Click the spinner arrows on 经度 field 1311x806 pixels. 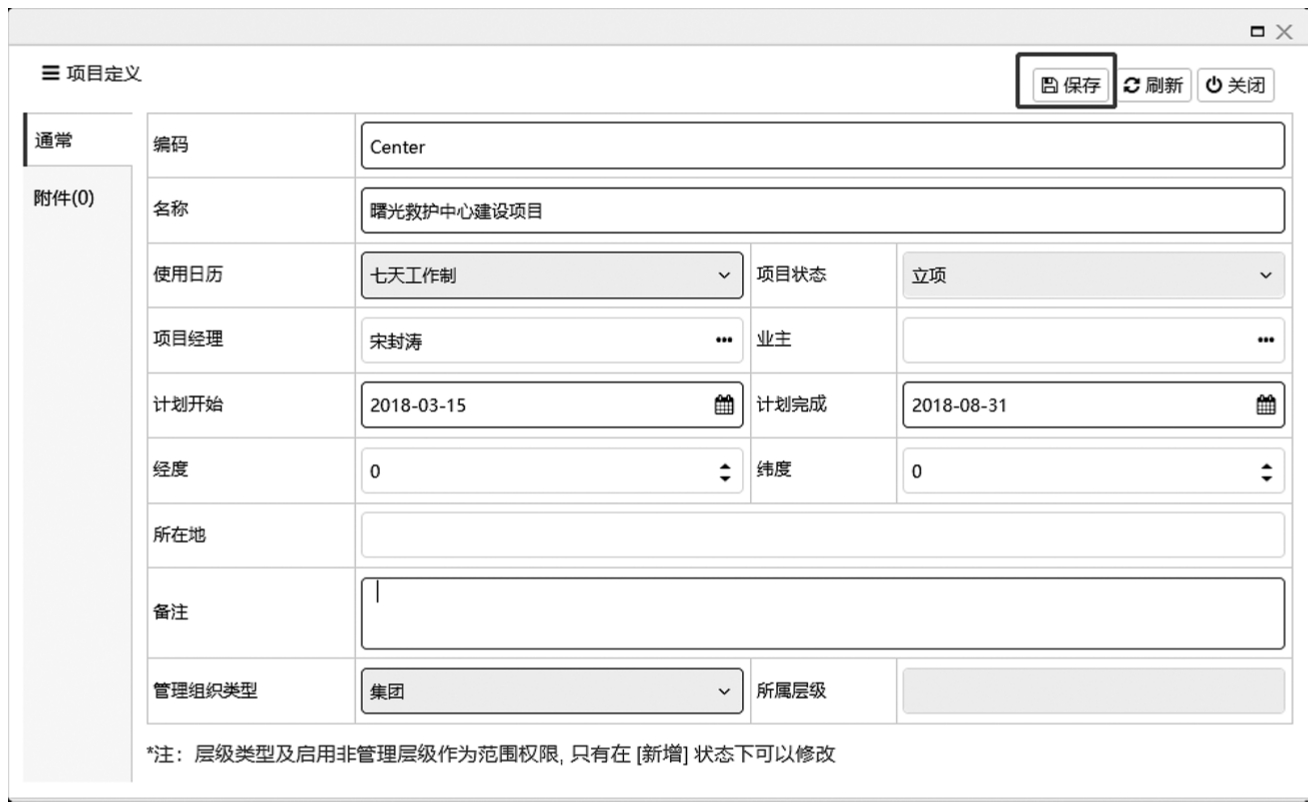click(725, 472)
